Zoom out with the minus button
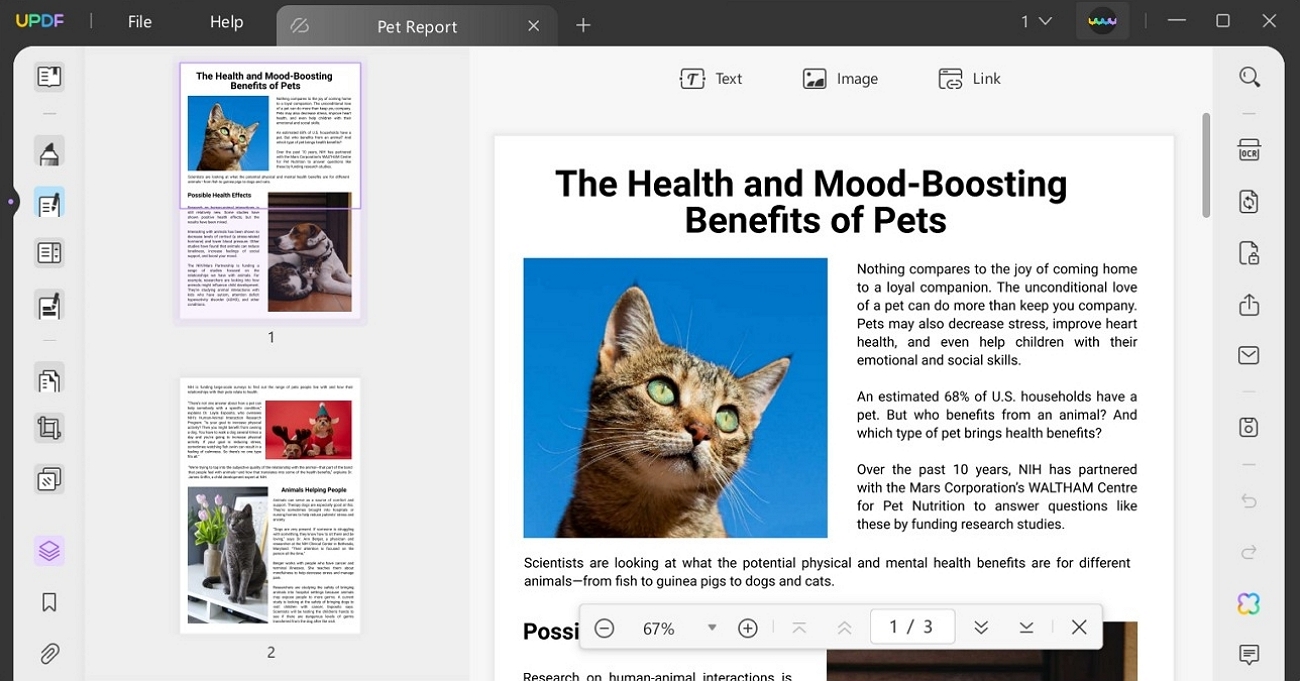 (x=604, y=628)
